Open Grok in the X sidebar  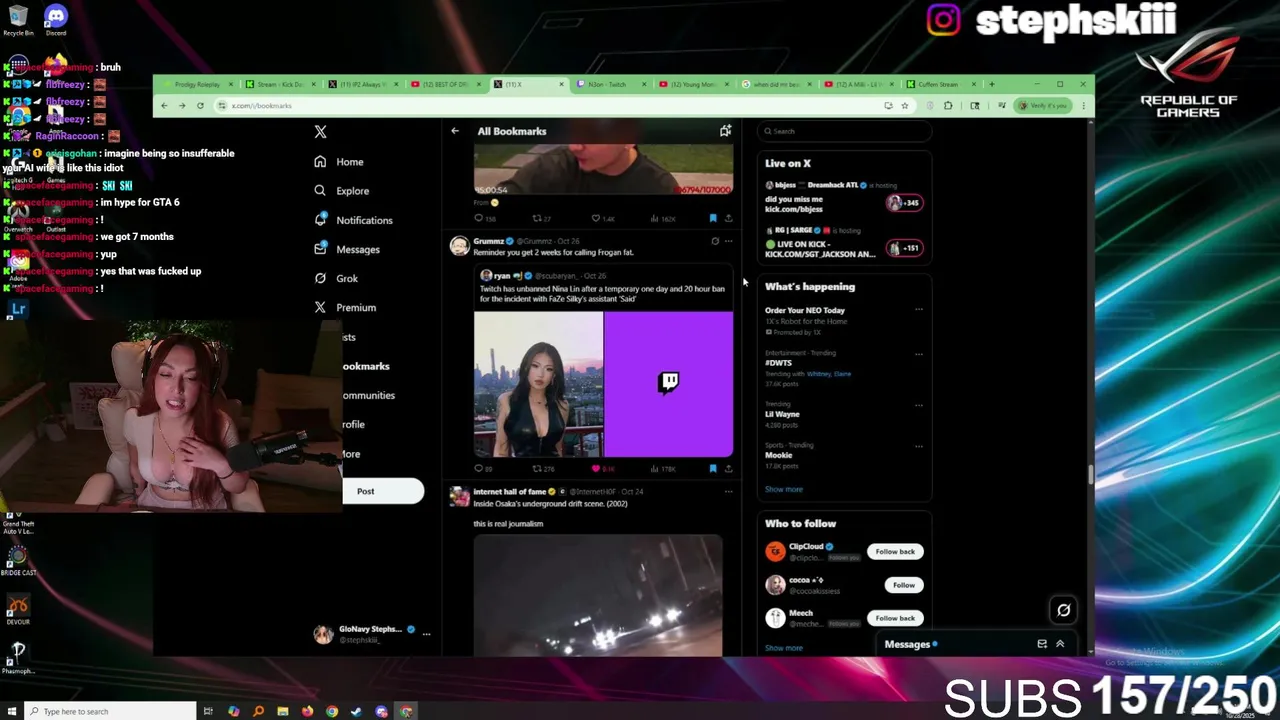click(335, 278)
